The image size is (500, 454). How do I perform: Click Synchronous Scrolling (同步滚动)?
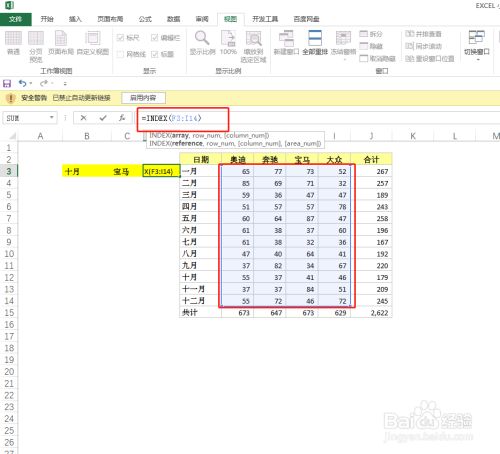point(423,46)
